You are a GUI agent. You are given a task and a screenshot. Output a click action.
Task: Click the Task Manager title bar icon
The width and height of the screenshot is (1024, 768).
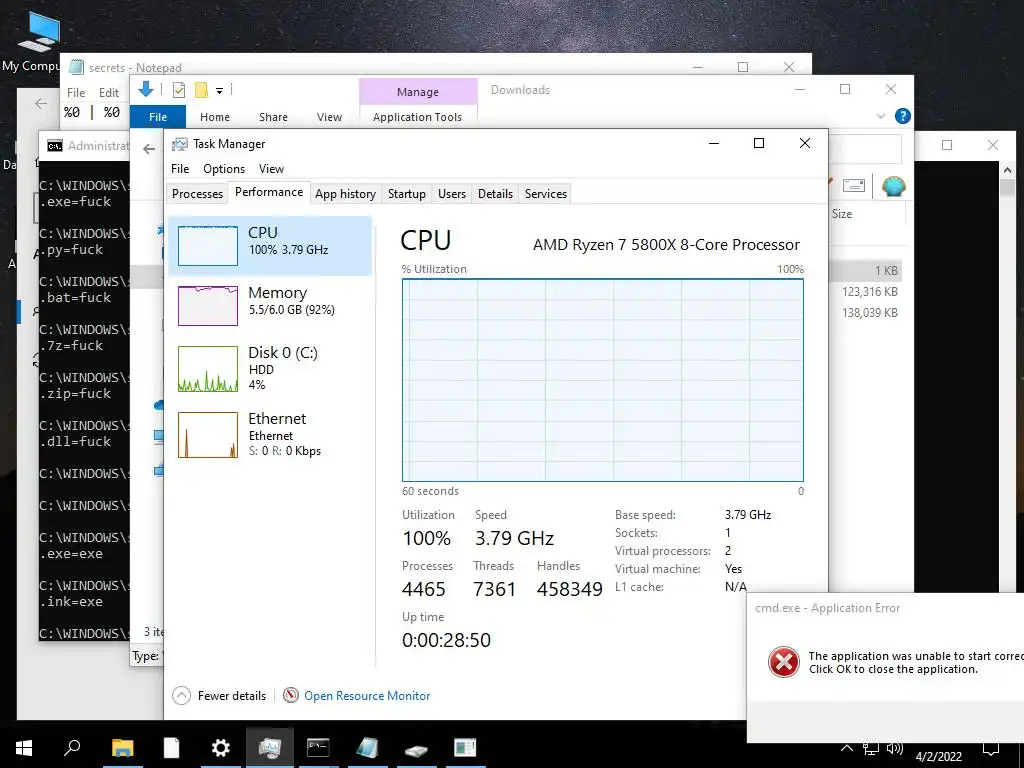180,144
